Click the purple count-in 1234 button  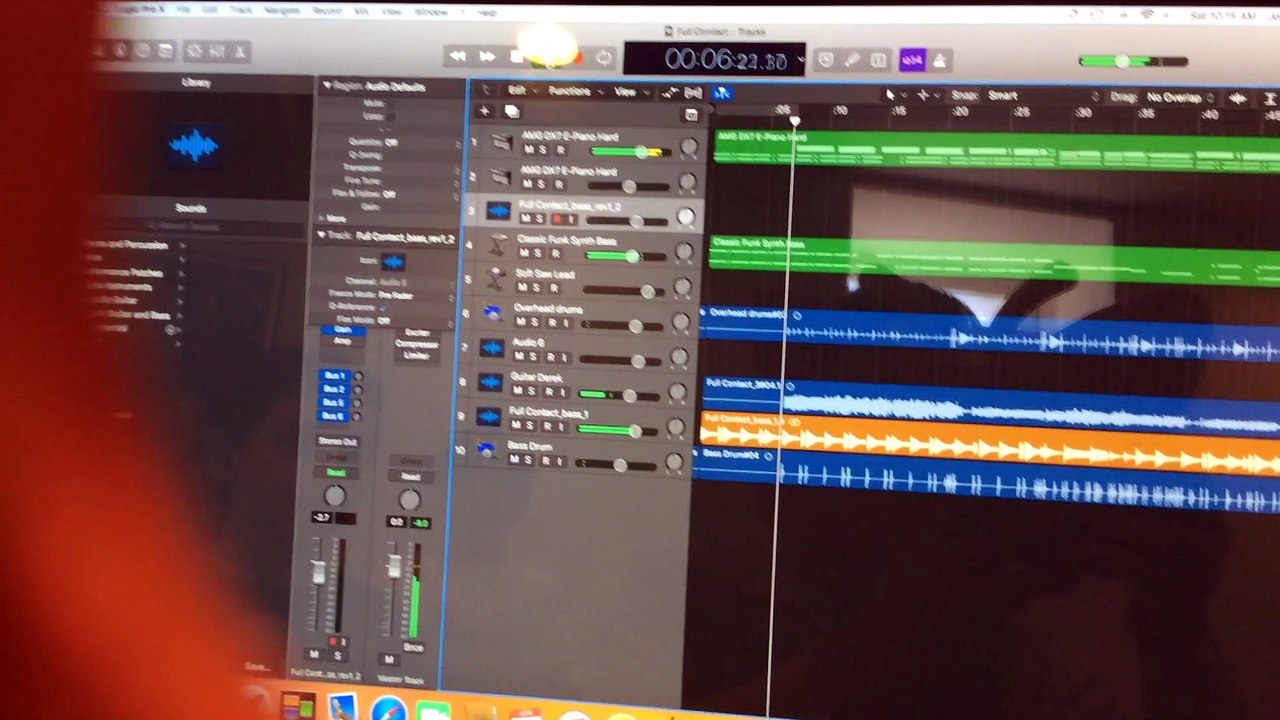pyautogui.click(x=912, y=61)
